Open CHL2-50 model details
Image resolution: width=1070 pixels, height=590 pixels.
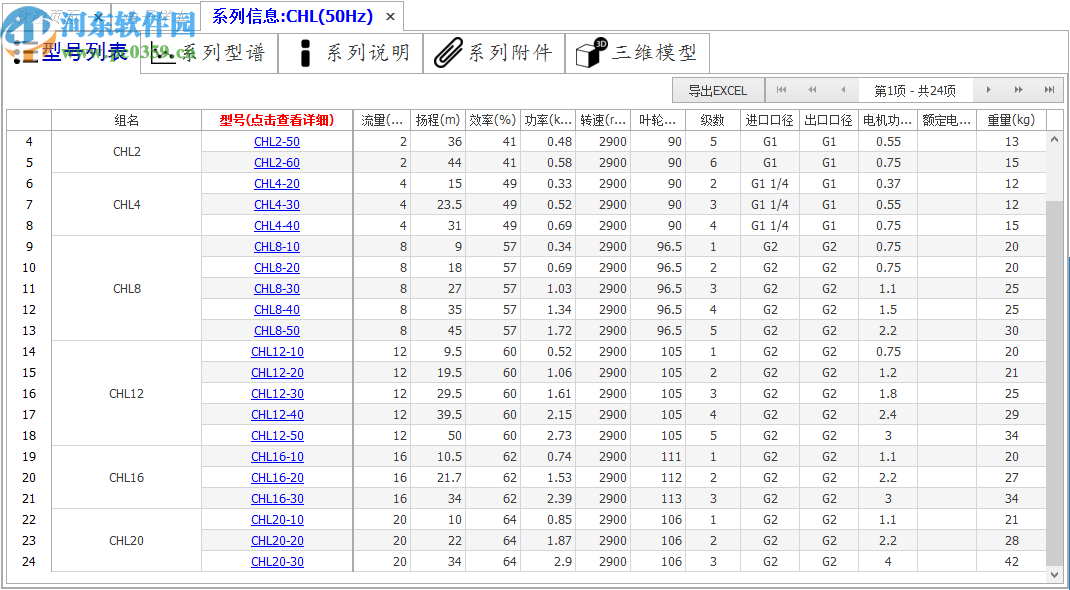point(277,141)
